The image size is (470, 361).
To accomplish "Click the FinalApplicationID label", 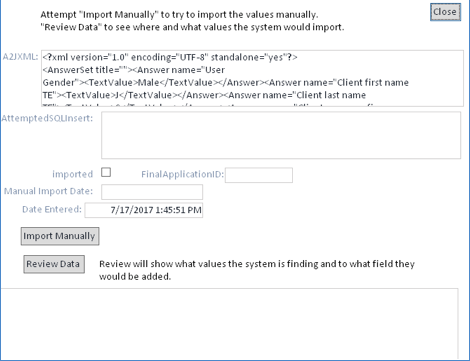I will [182, 174].
